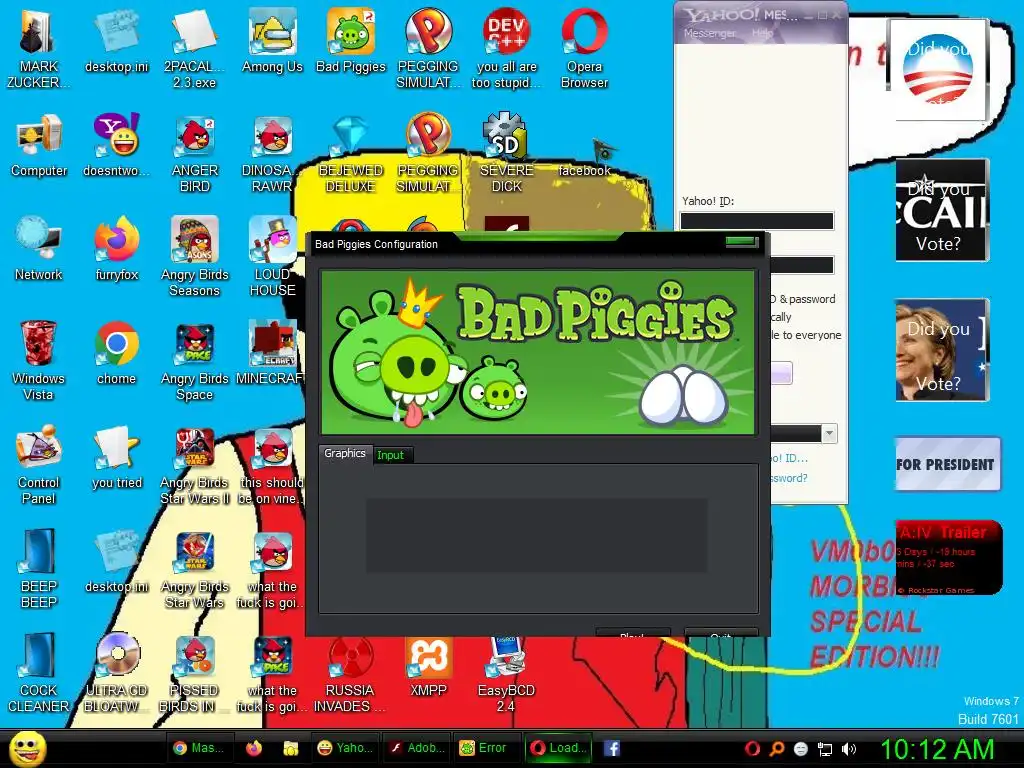1024x768 pixels.
Task: Click the Yahoo! ID input field
Action: pyautogui.click(x=757, y=221)
